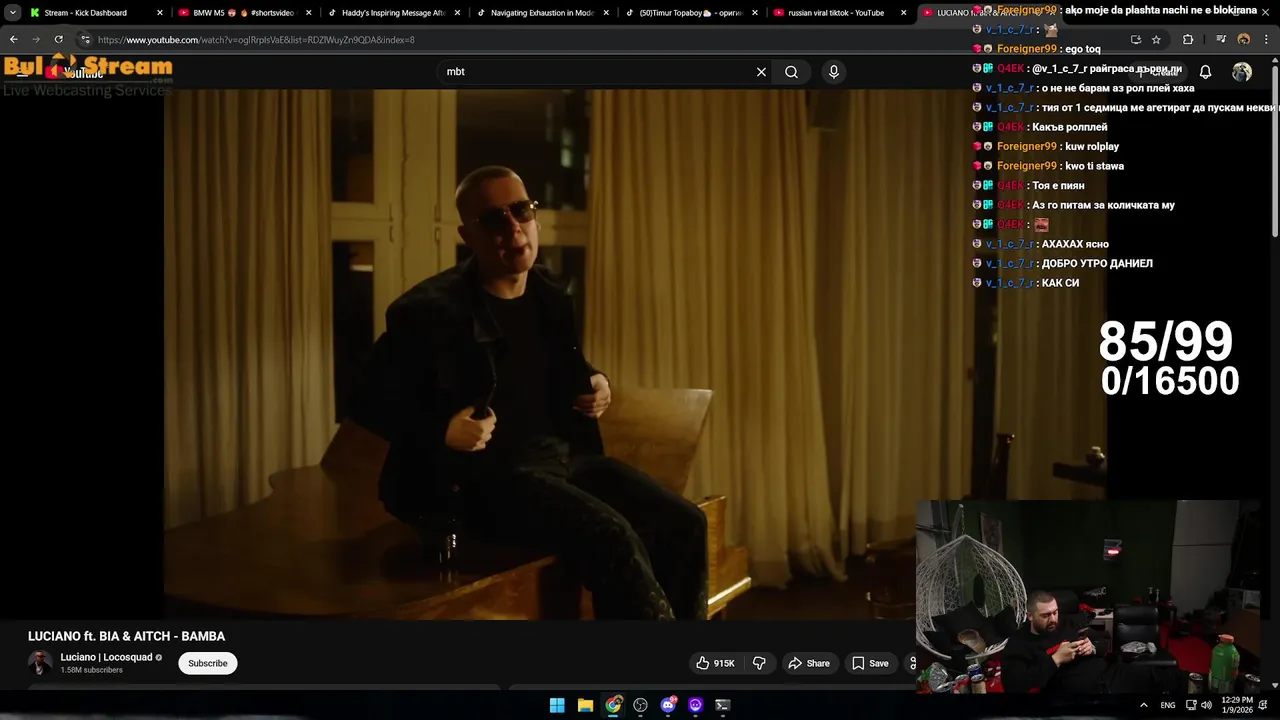The image size is (1280, 720).
Task: Open the purple app icon in taskbar
Action: [696, 705]
